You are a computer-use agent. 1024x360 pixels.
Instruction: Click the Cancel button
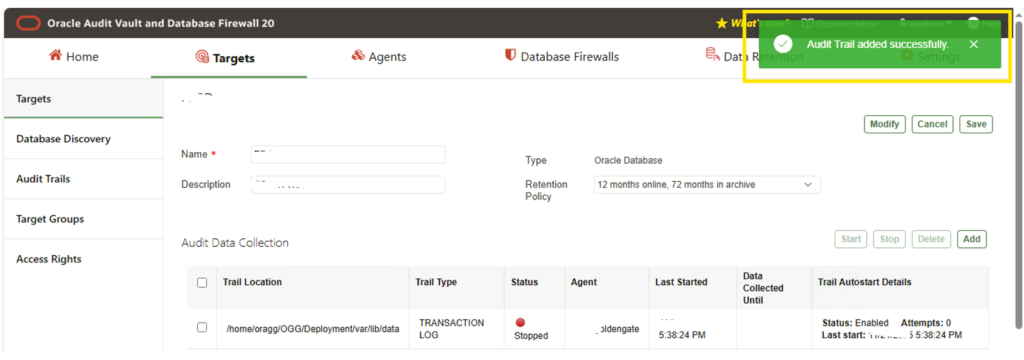coord(933,124)
